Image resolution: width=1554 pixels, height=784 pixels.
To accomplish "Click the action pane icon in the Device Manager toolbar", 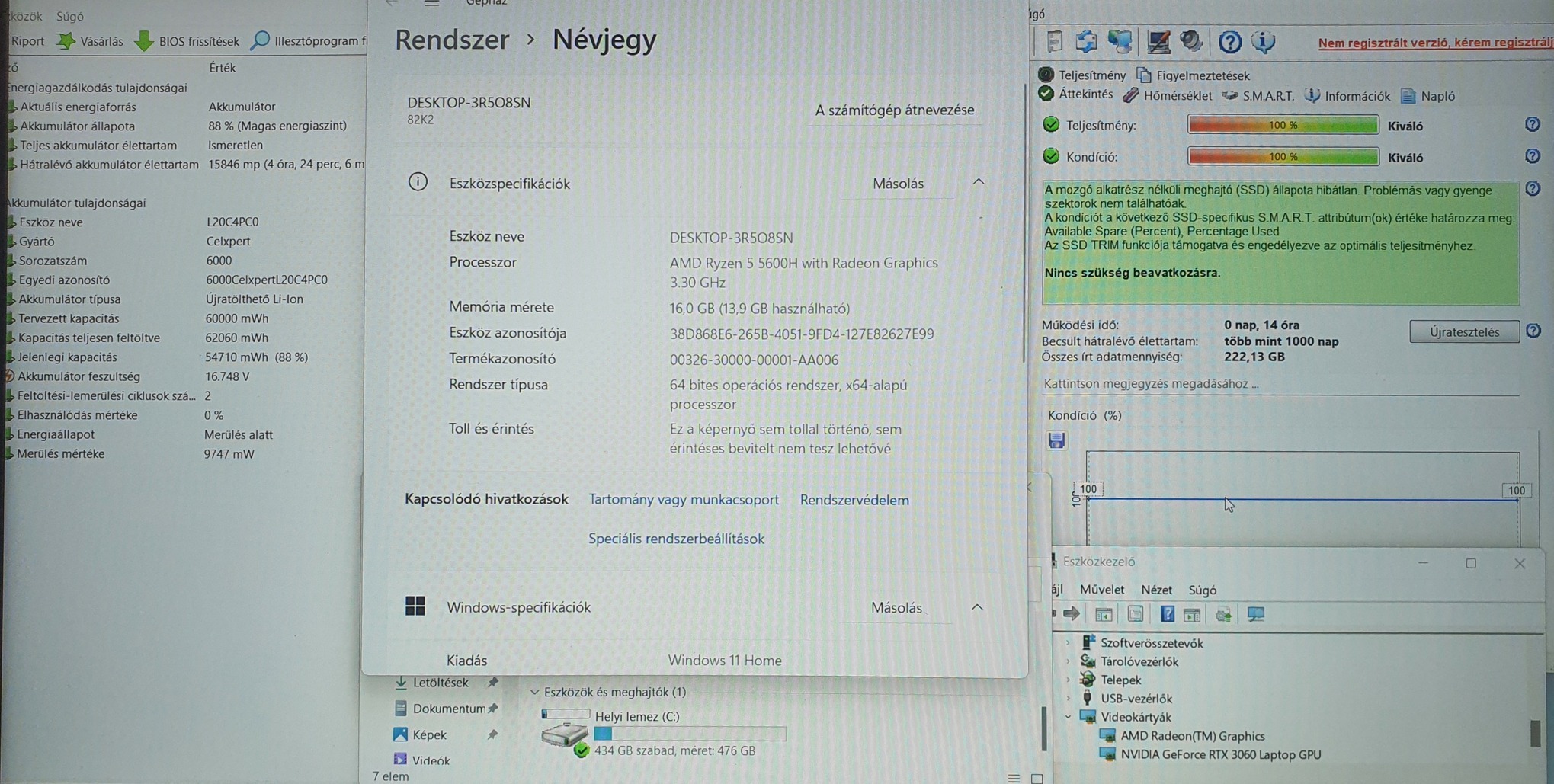I will tap(1193, 614).
